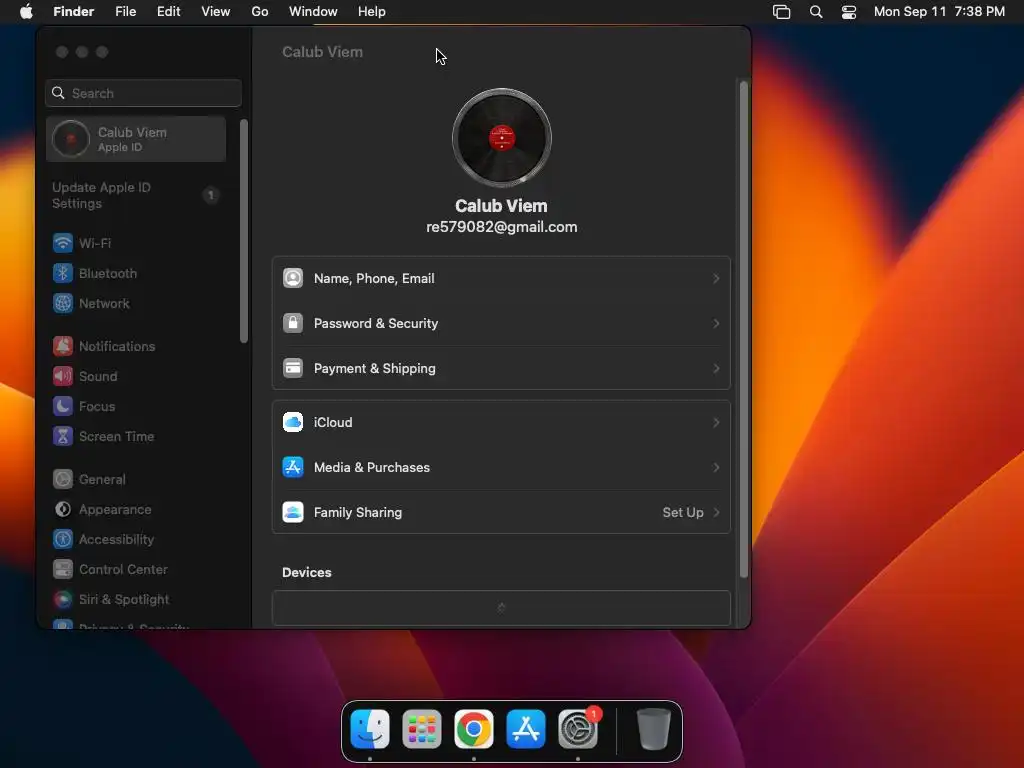The image size is (1024, 768).
Task: Click the Network globe icon
Action: 63,303
